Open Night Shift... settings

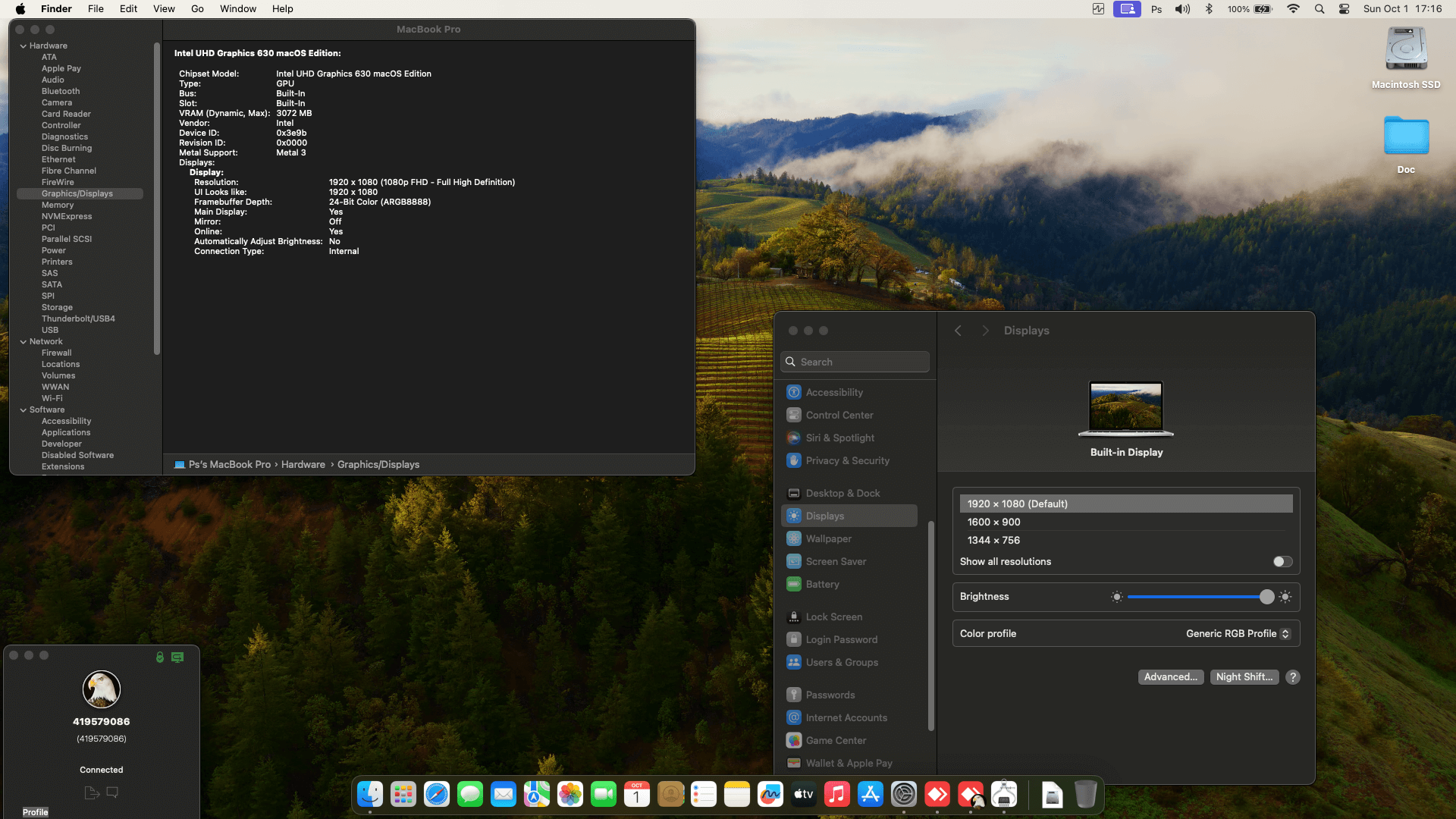(x=1244, y=677)
